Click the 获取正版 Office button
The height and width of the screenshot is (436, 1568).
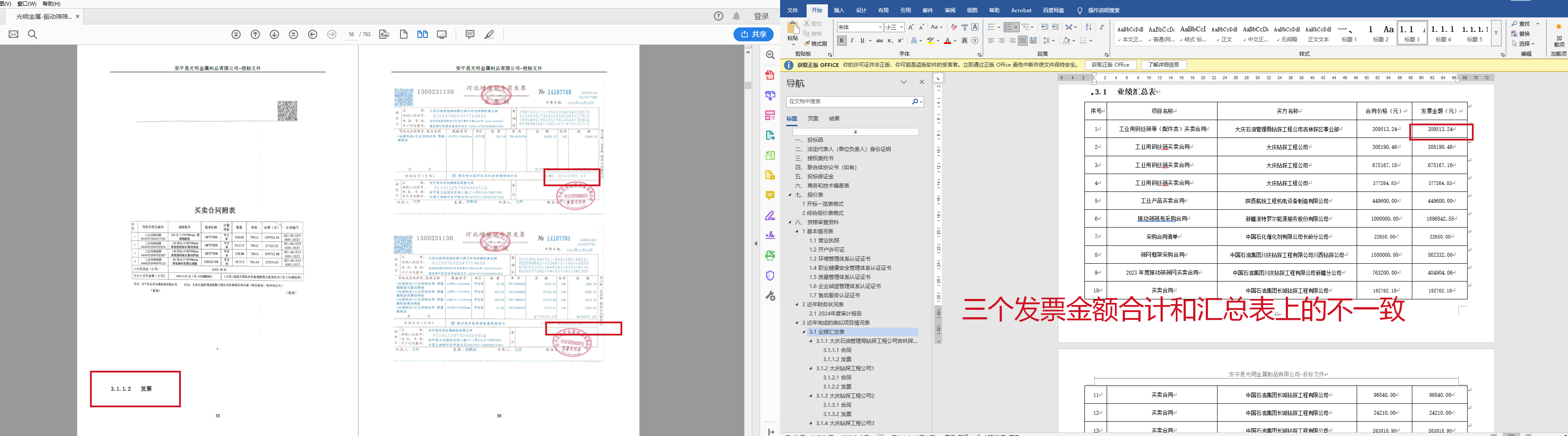pyautogui.click(x=1110, y=65)
